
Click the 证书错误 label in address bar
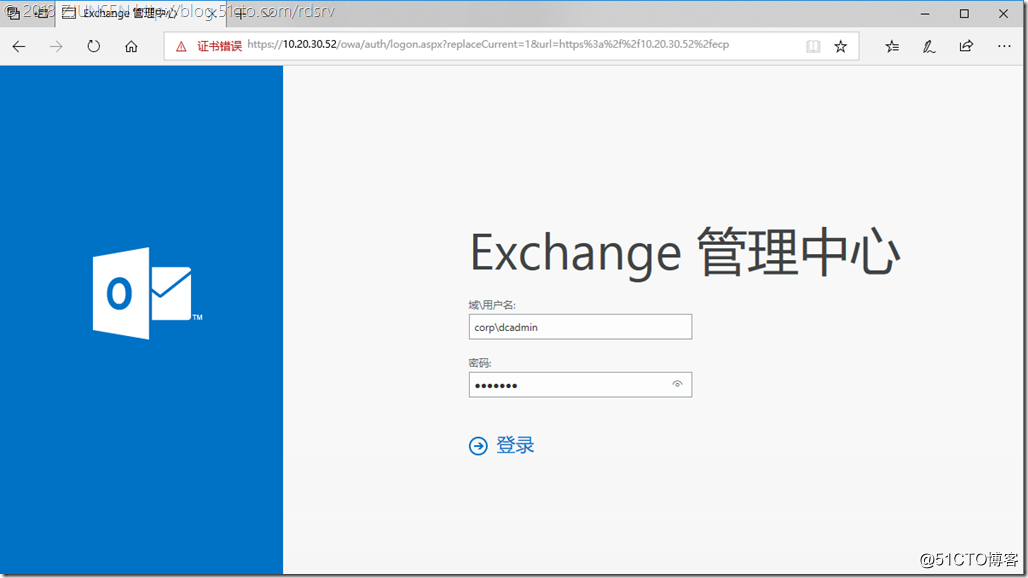[220, 46]
